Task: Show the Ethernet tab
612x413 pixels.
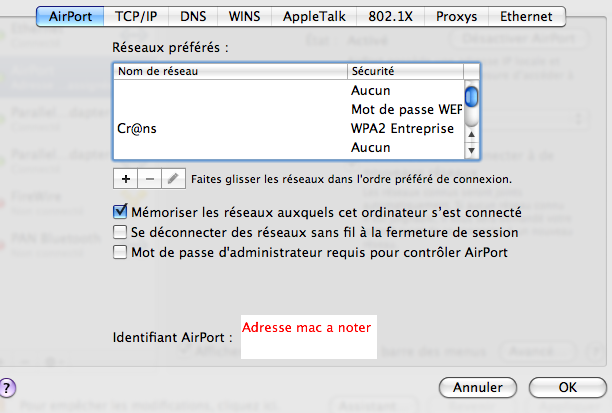Action: point(528,17)
